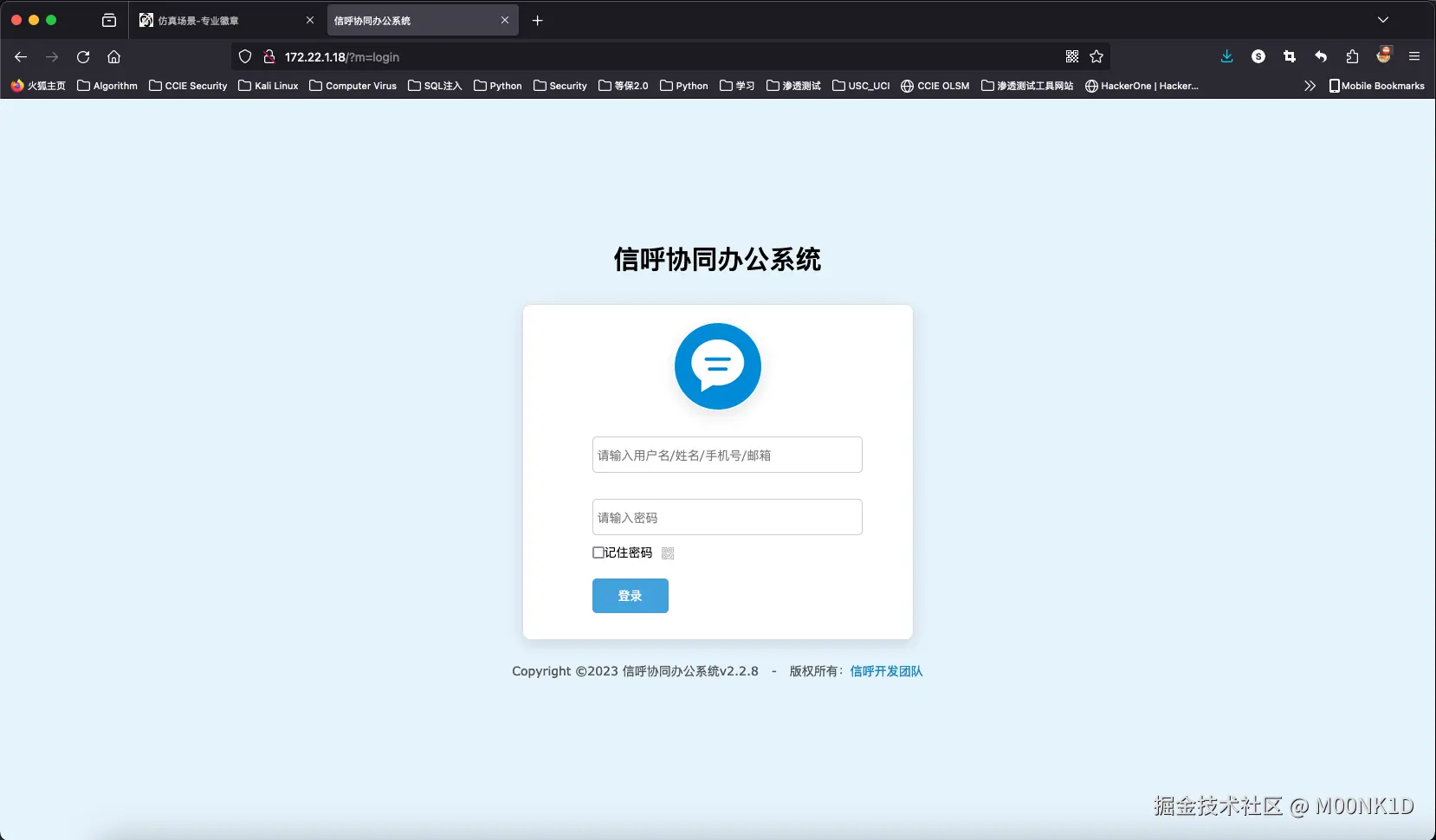Close the 信呼协同办公系统 tab
The height and width of the screenshot is (840, 1436).
[x=505, y=20]
